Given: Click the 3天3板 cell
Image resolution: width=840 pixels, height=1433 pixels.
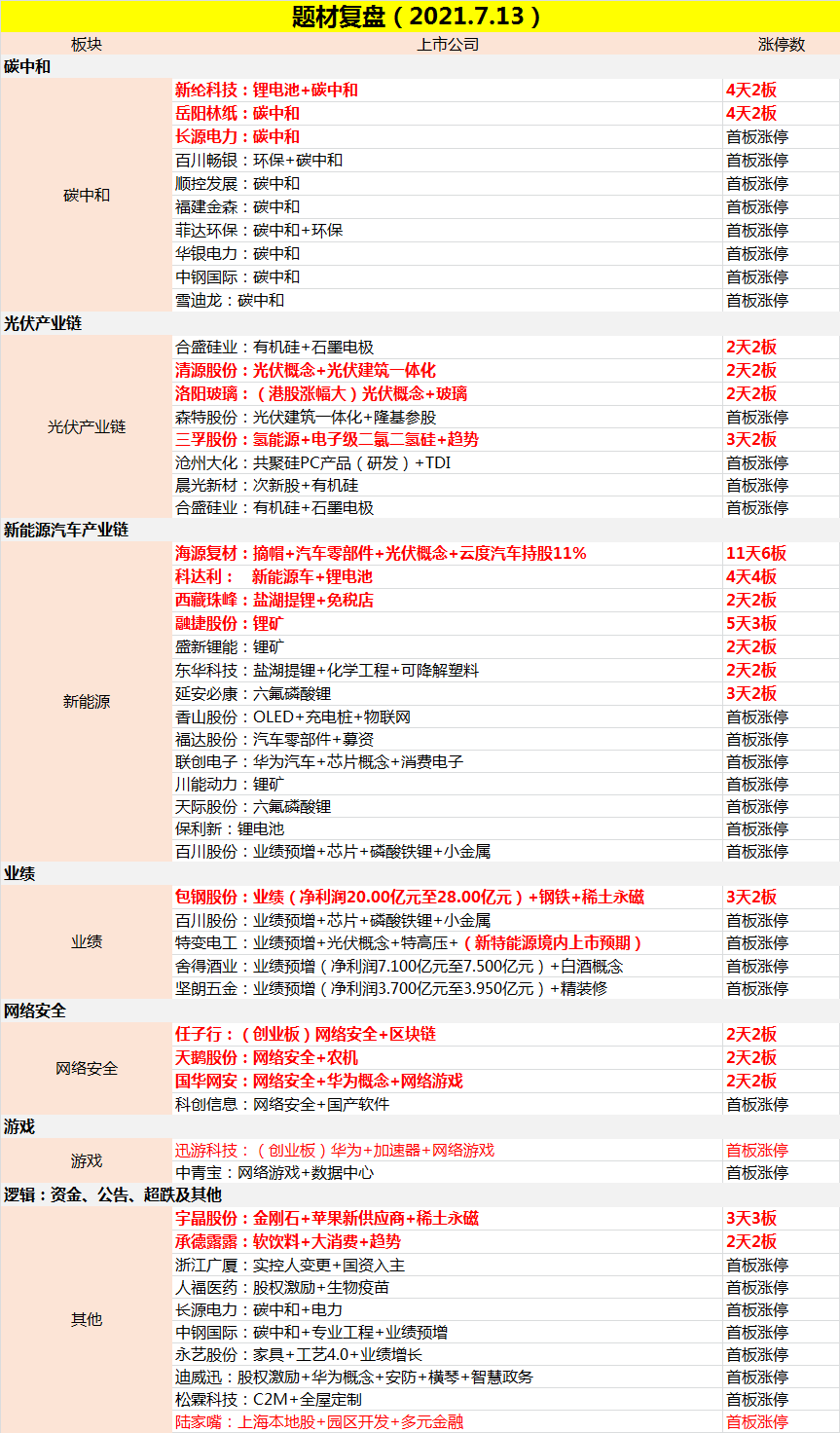Looking at the screenshot, I should [x=751, y=1218].
